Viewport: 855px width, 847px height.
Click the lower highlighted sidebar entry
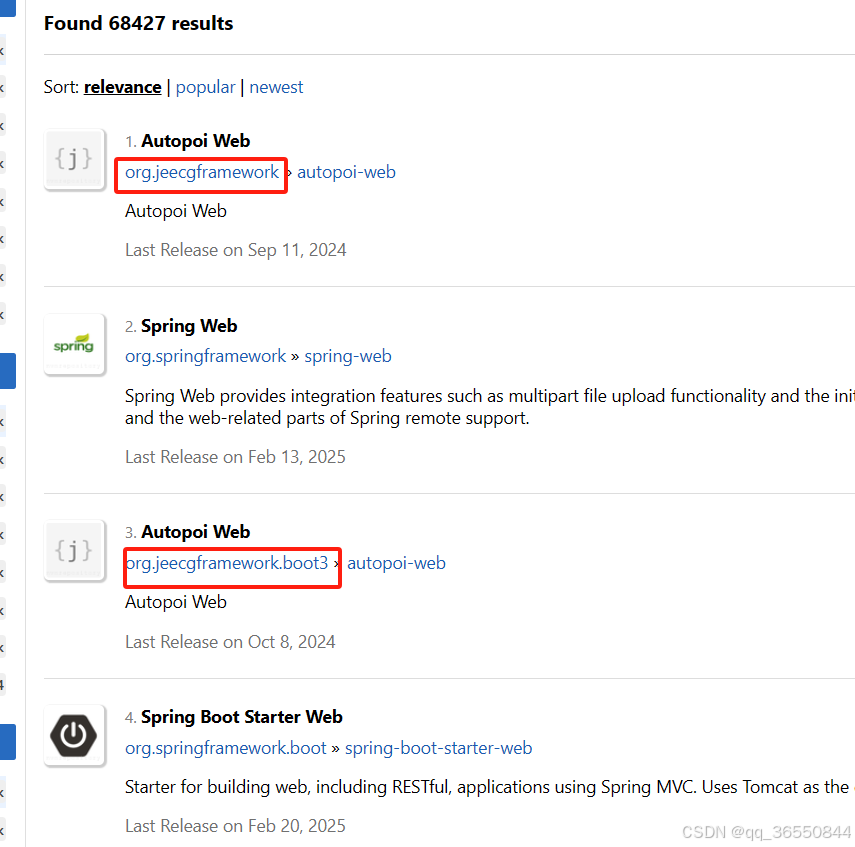[6, 741]
